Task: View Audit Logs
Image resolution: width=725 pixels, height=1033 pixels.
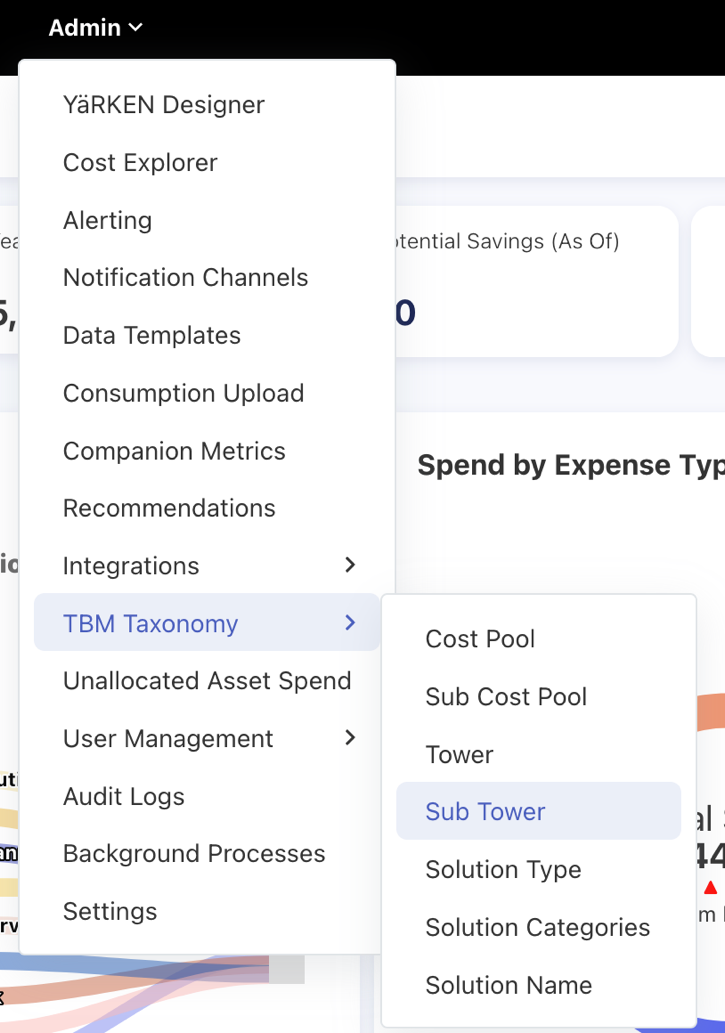Action: click(x=124, y=797)
